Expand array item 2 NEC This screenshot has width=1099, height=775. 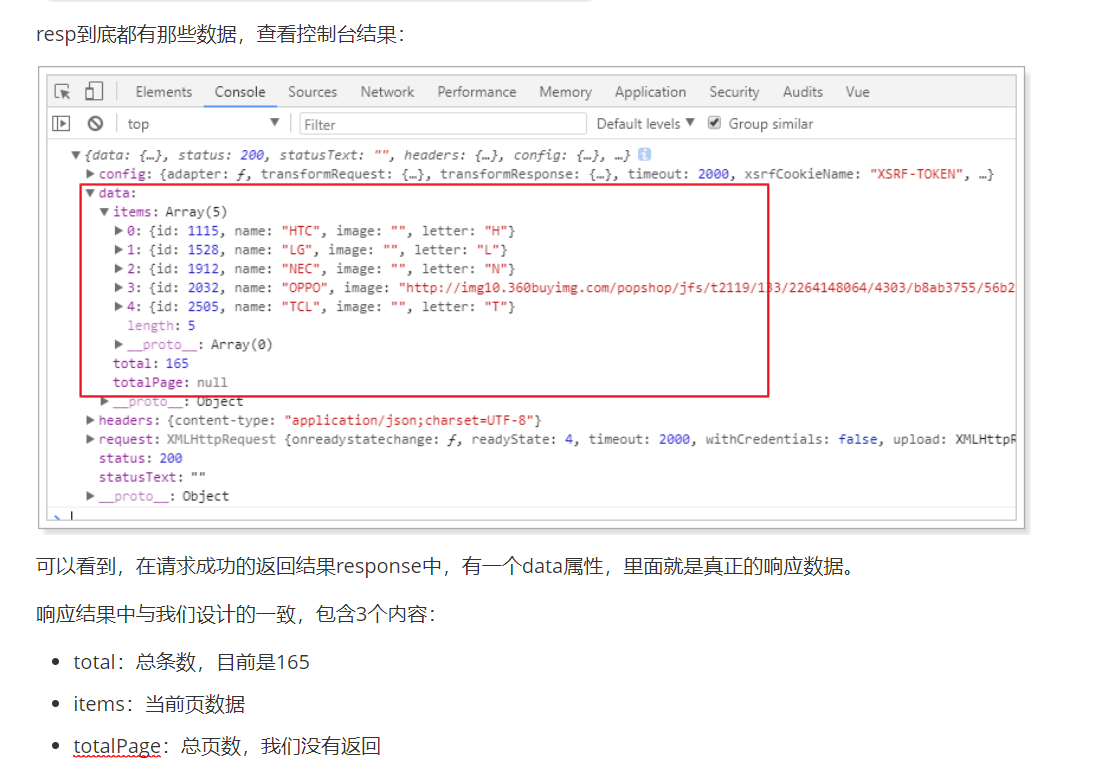118,268
